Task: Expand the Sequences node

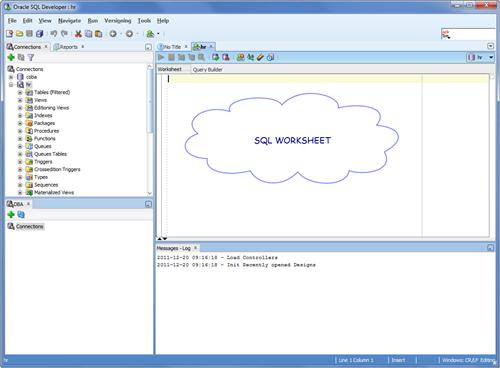Action: 20,185
